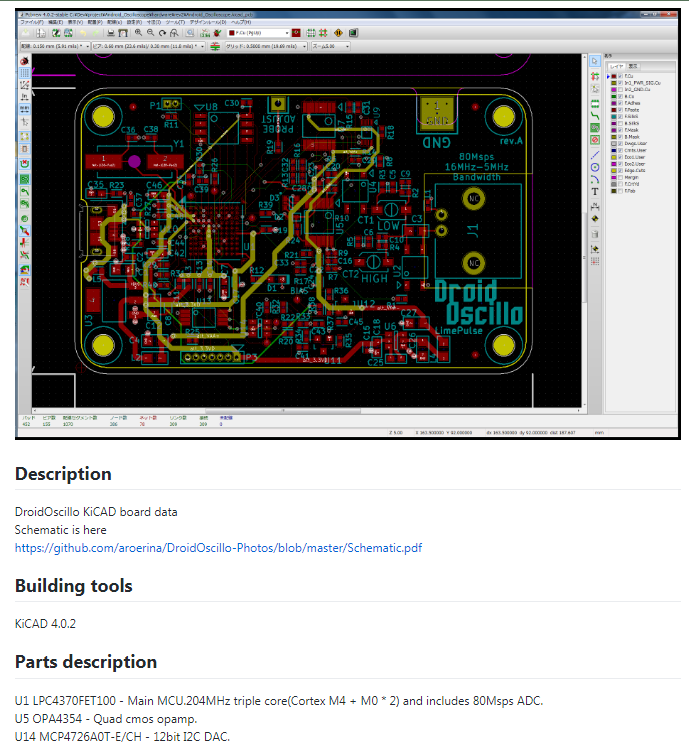This screenshot has width=689, height=750.
Task: Toggle Edge.Cuts layer checkbox
Action: 620,170
